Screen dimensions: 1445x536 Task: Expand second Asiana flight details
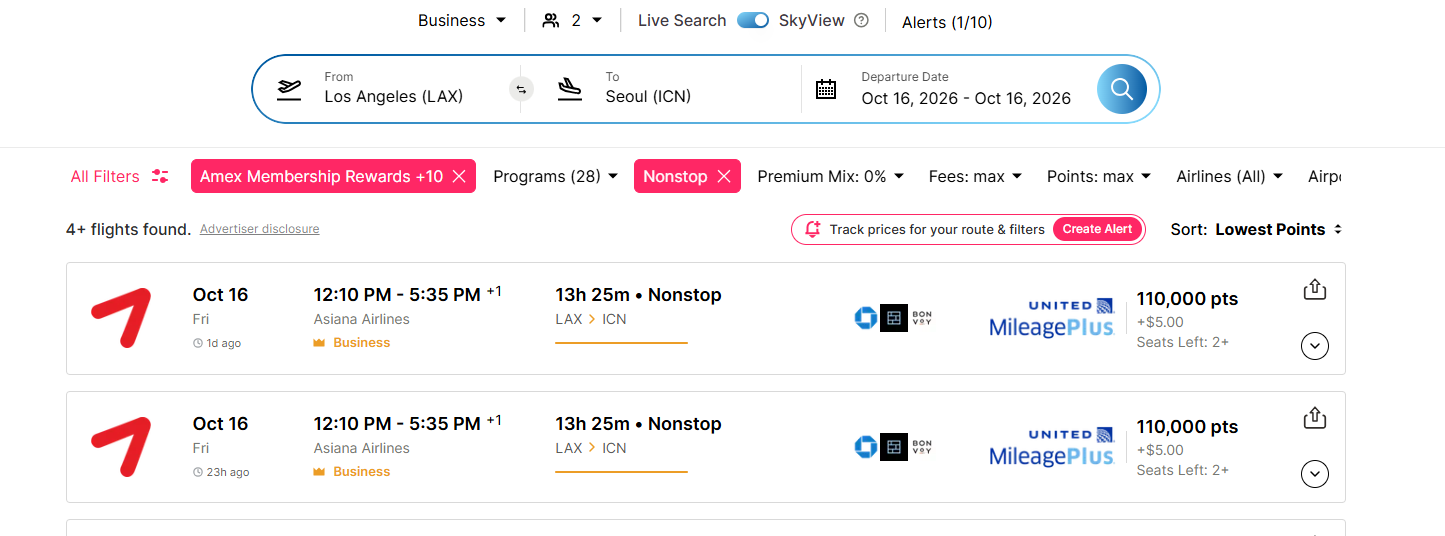click(1314, 474)
